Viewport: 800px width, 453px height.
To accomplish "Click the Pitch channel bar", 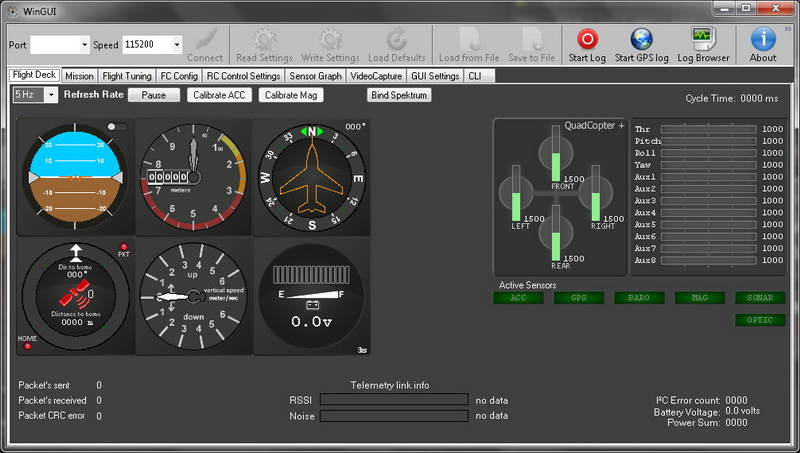I will coord(708,141).
